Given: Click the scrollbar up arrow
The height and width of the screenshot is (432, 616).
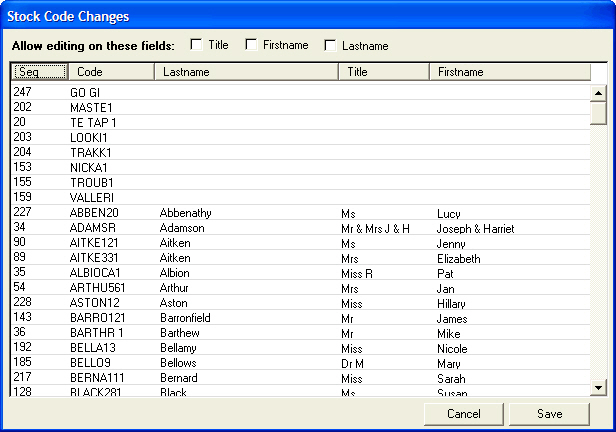Looking at the screenshot, I should tap(598, 93).
